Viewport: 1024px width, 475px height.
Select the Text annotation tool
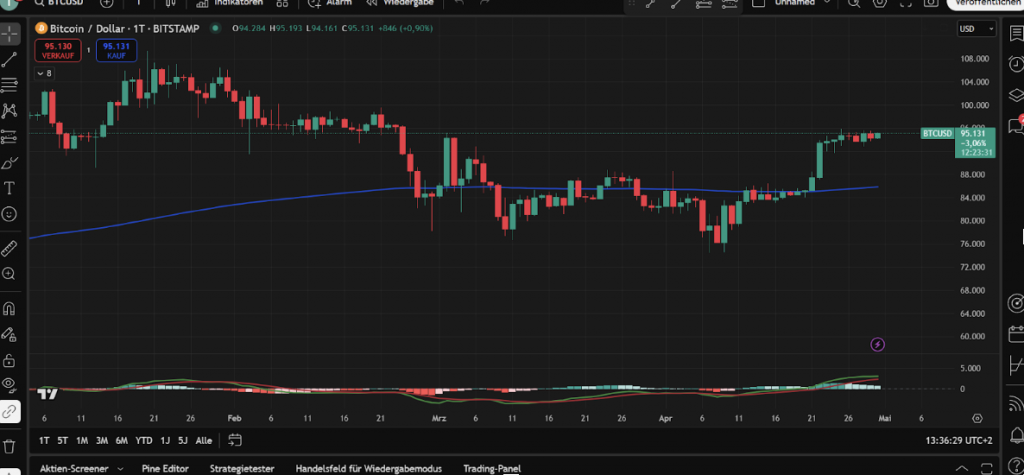tap(10, 188)
